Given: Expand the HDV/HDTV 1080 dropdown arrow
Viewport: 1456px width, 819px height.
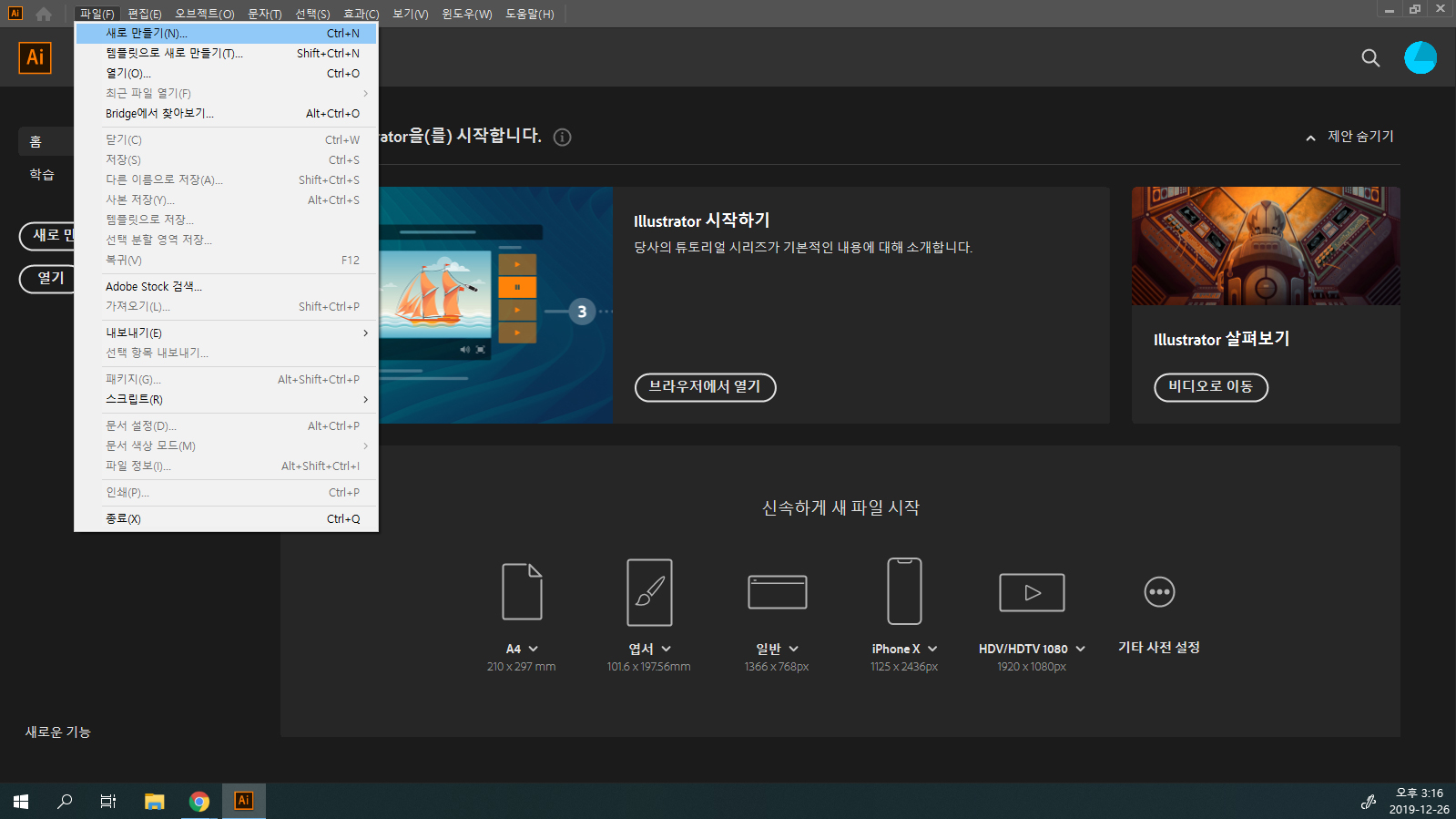Looking at the screenshot, I should click(1080, 649).
